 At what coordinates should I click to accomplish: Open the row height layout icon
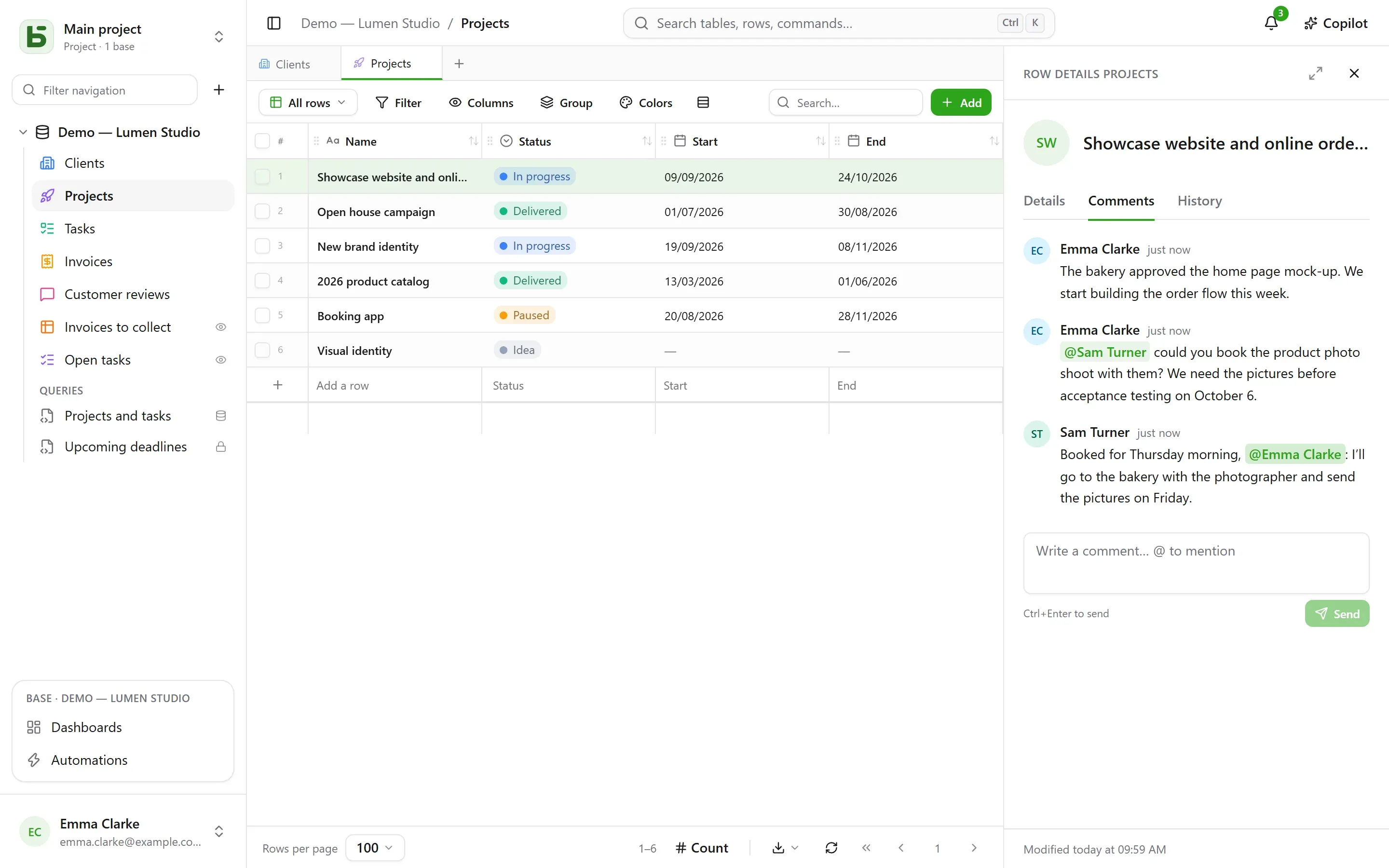[x=703, y=103]
